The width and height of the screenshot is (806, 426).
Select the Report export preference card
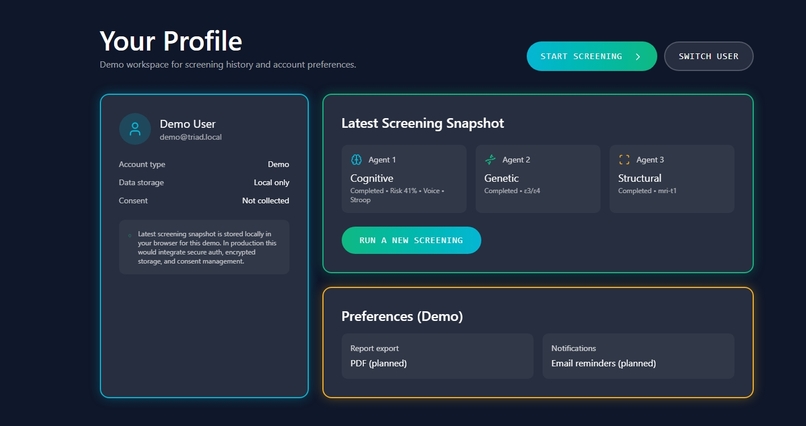(437, 356)
